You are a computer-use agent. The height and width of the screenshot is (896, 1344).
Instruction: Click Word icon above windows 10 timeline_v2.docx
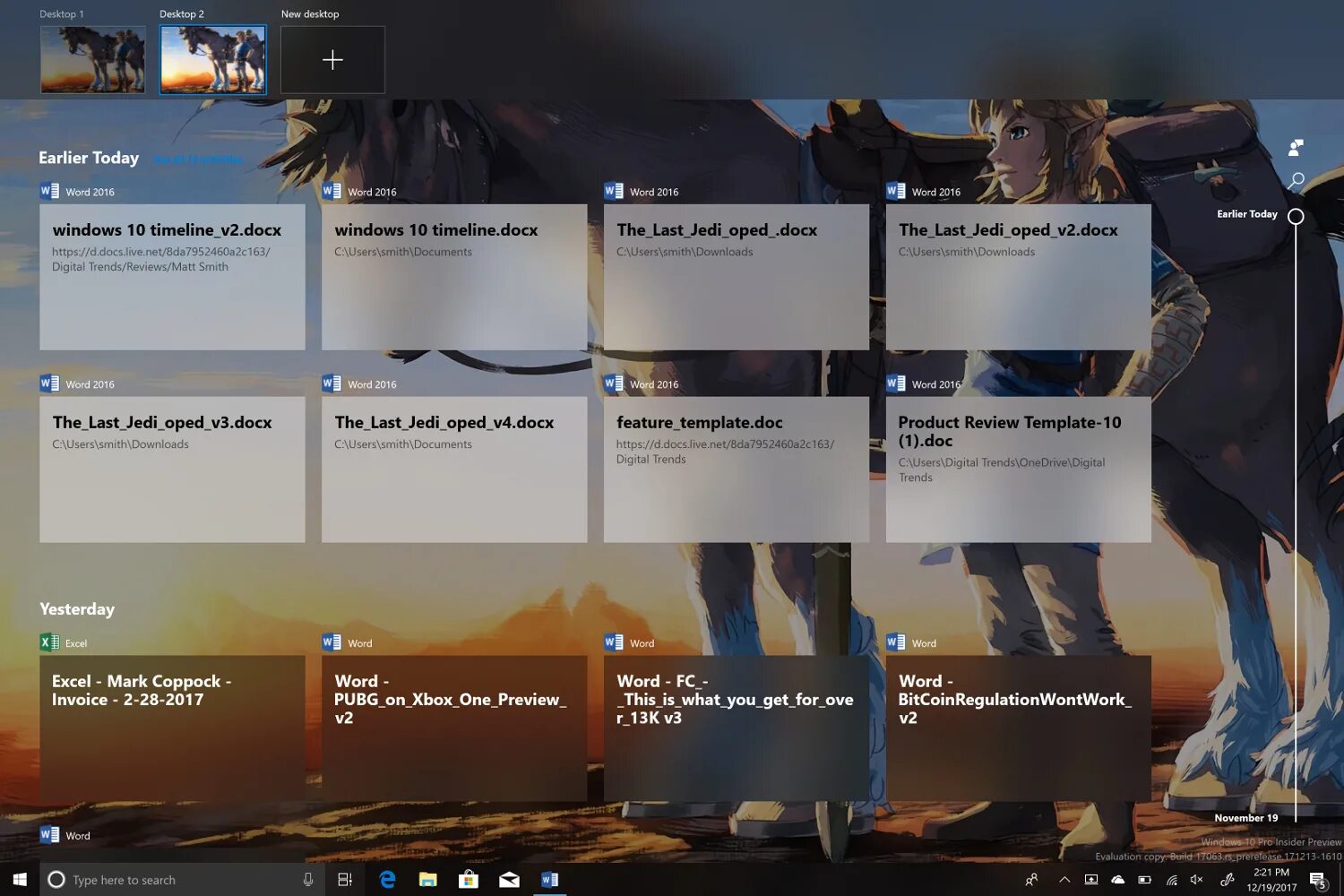point(49,191)
